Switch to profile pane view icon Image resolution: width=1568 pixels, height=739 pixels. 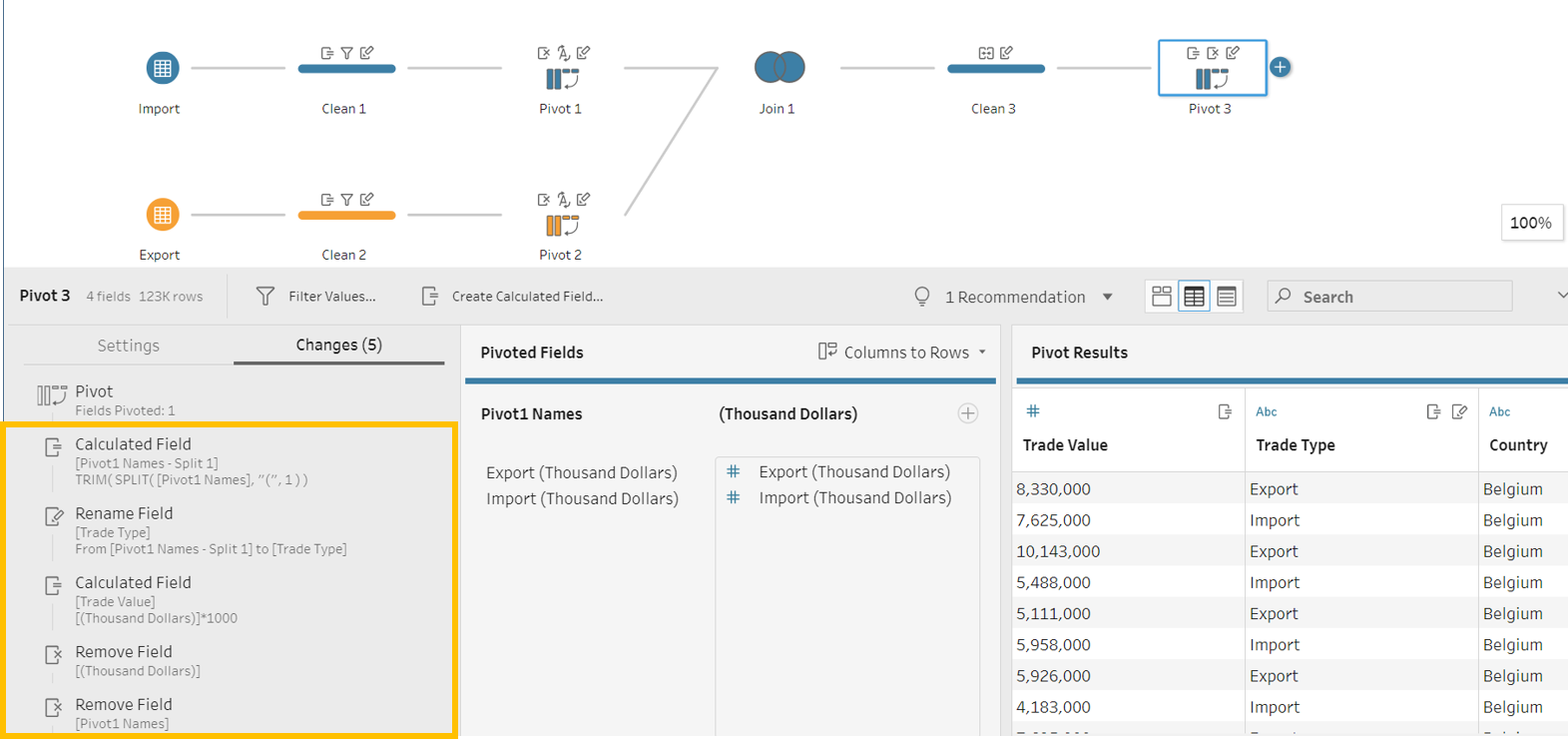[1162, 297]
